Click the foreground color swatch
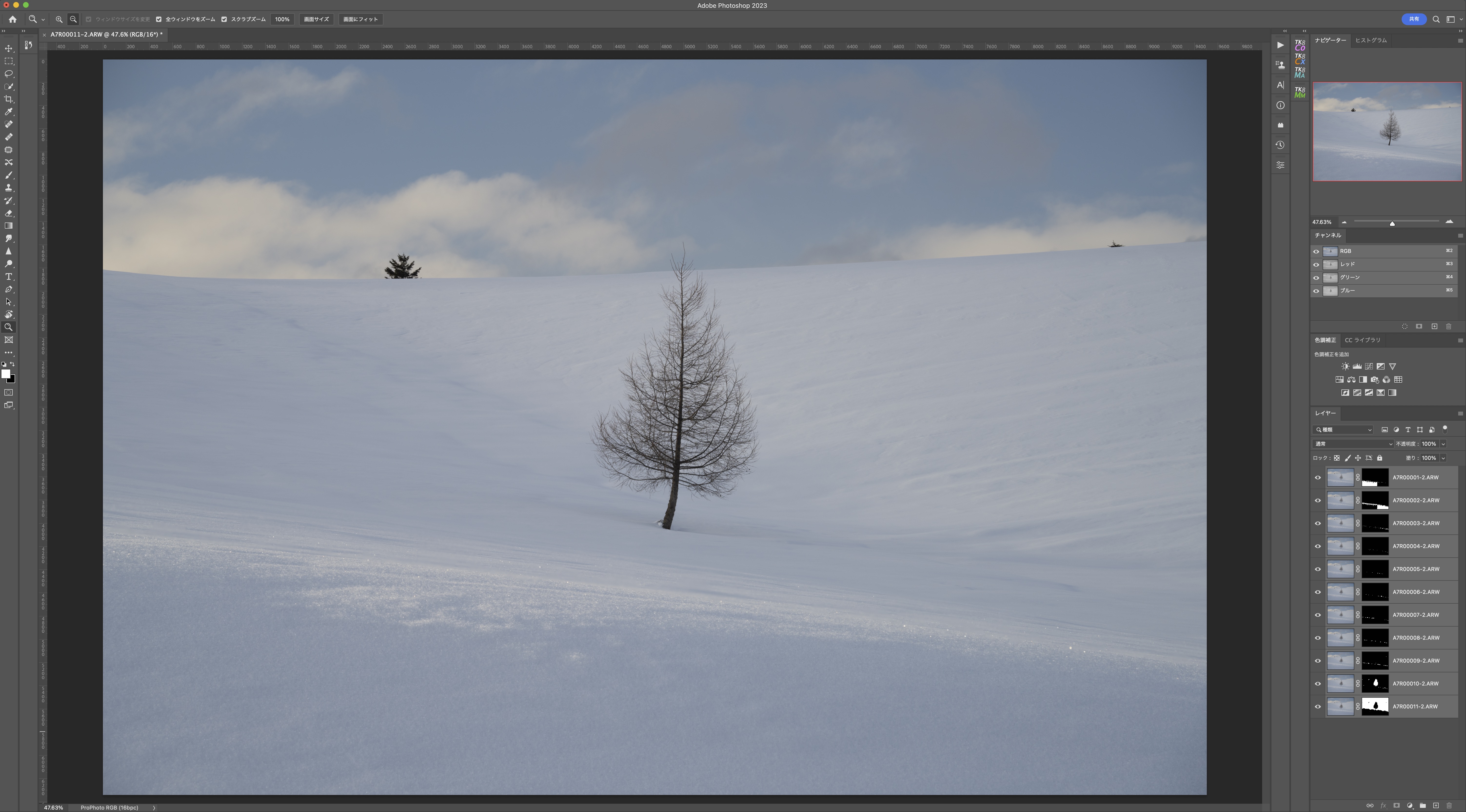Image resolution: width=1466 pixels, height=812 pixels. pyautogui.click(x=5, y=374)
